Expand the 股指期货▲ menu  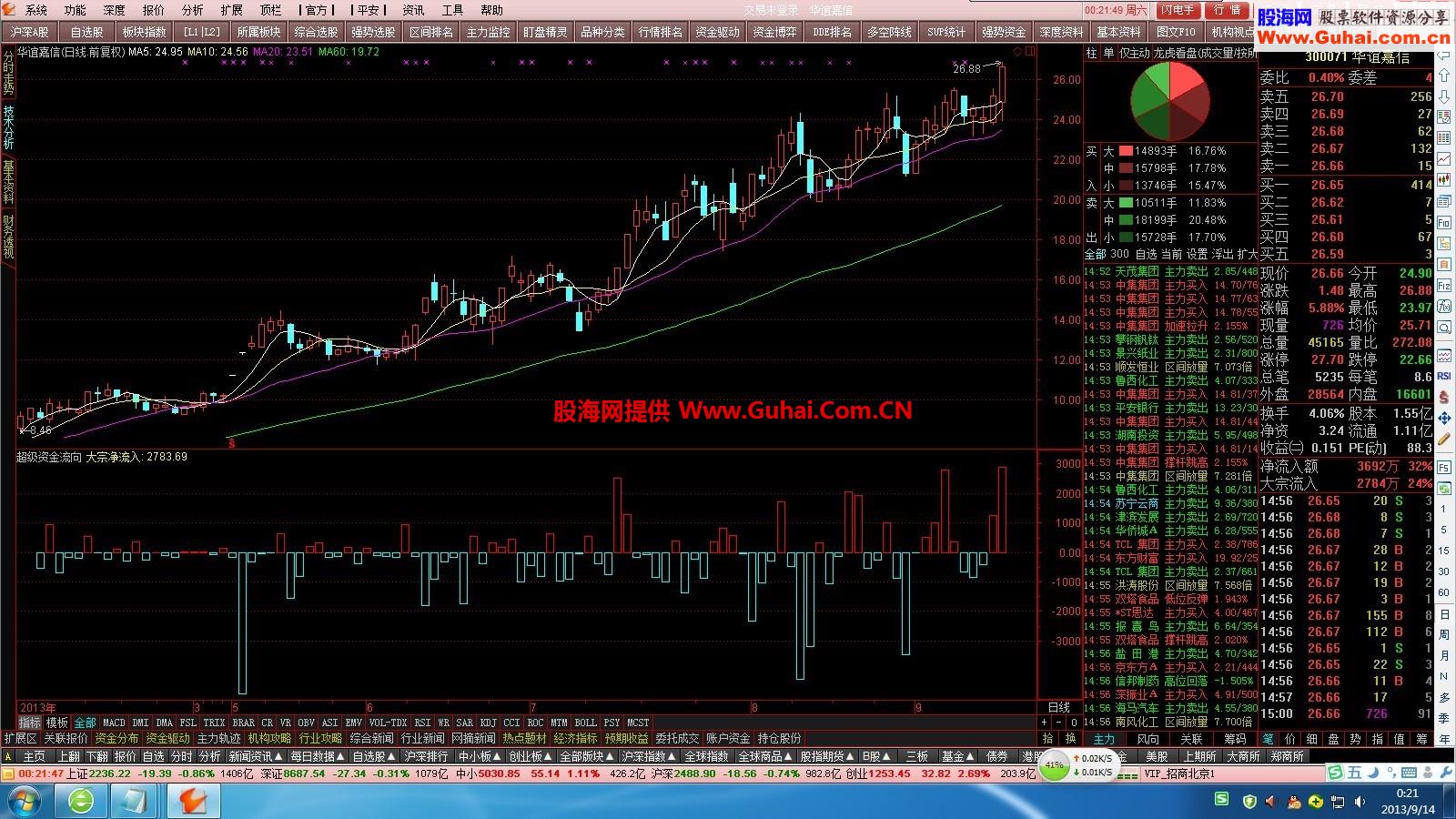827,756
